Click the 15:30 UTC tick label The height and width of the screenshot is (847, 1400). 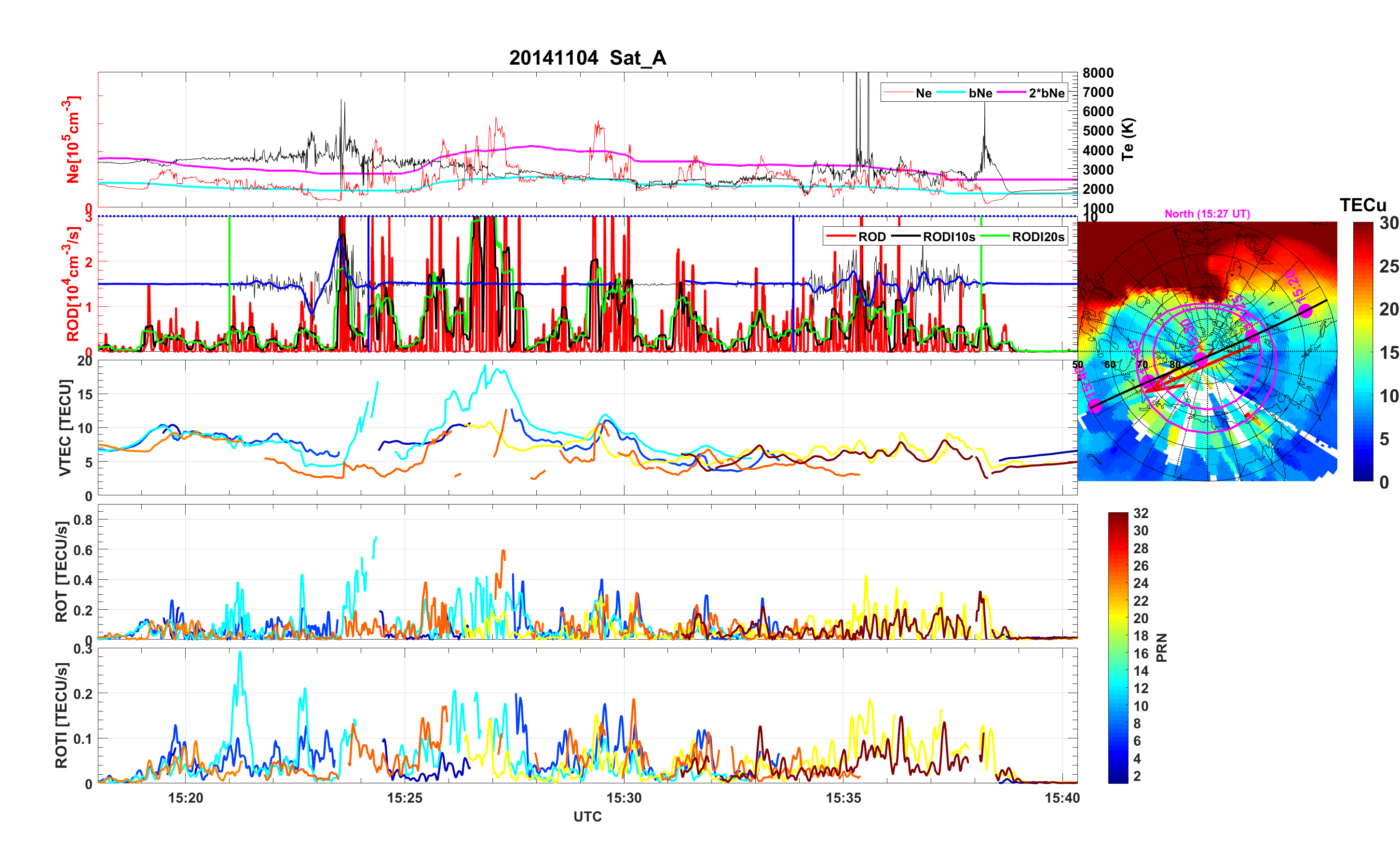[624, 798]
